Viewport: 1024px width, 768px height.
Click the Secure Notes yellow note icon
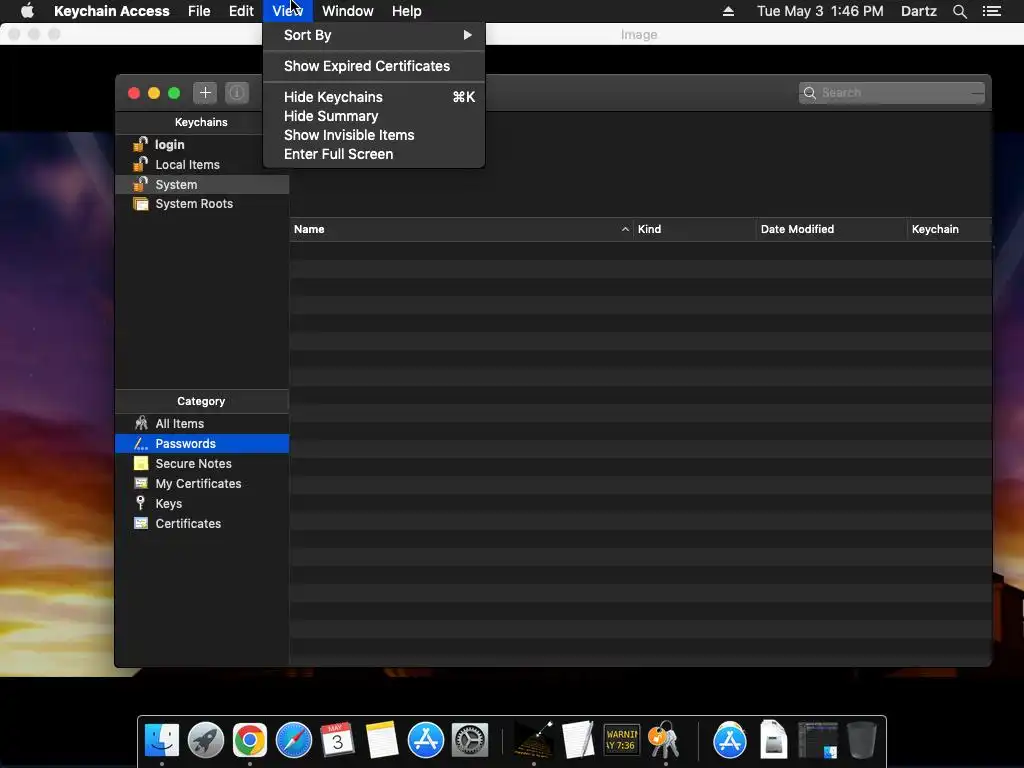140,463
